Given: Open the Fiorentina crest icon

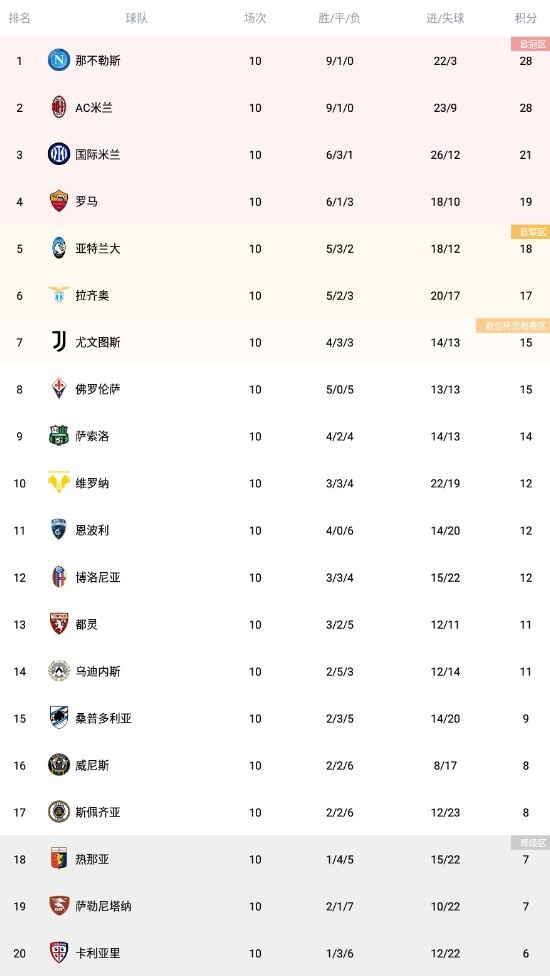Looking at the screenshot, I should pos(59,389).
